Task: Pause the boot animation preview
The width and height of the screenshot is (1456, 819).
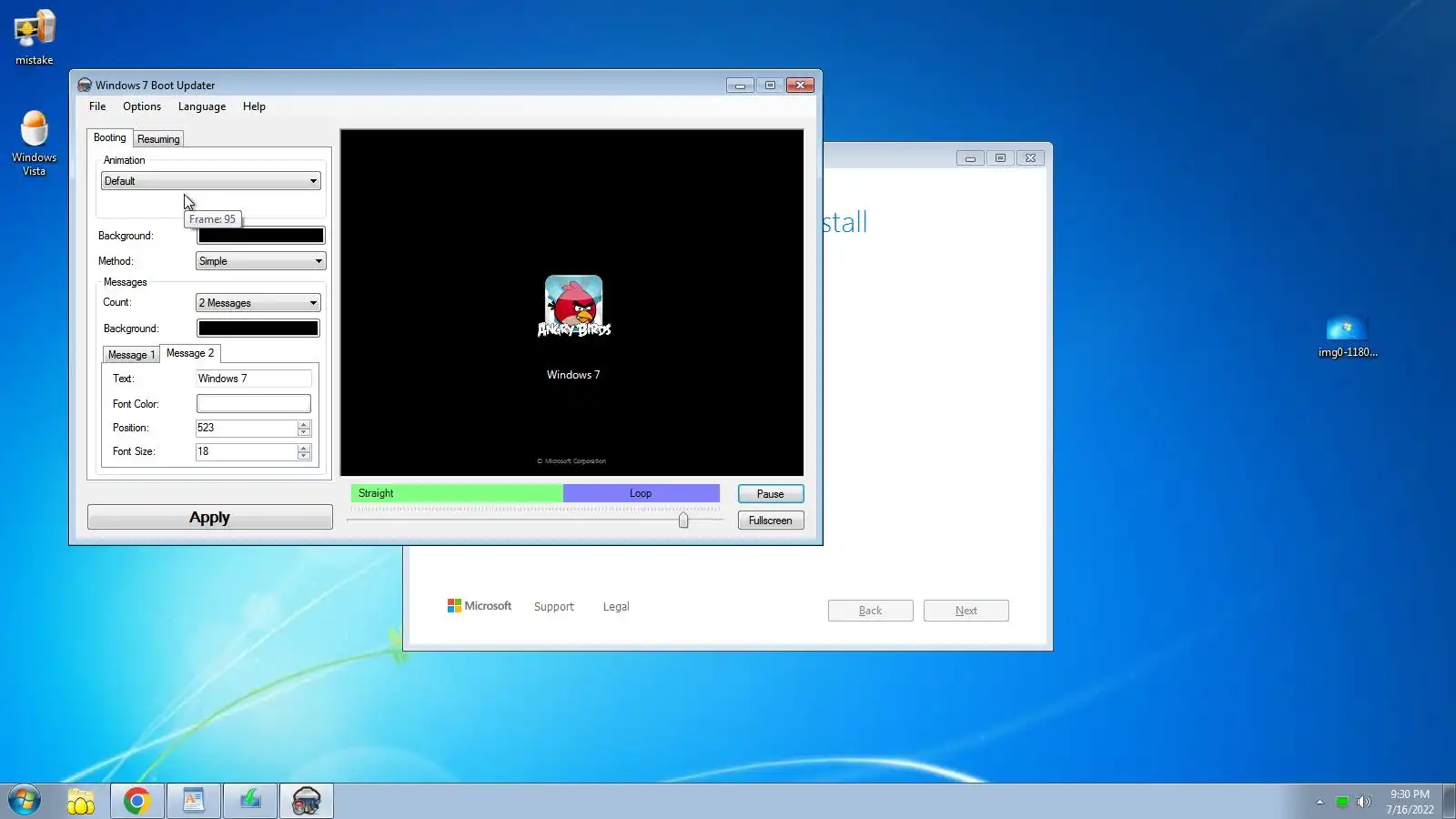Action: [771, 494]
